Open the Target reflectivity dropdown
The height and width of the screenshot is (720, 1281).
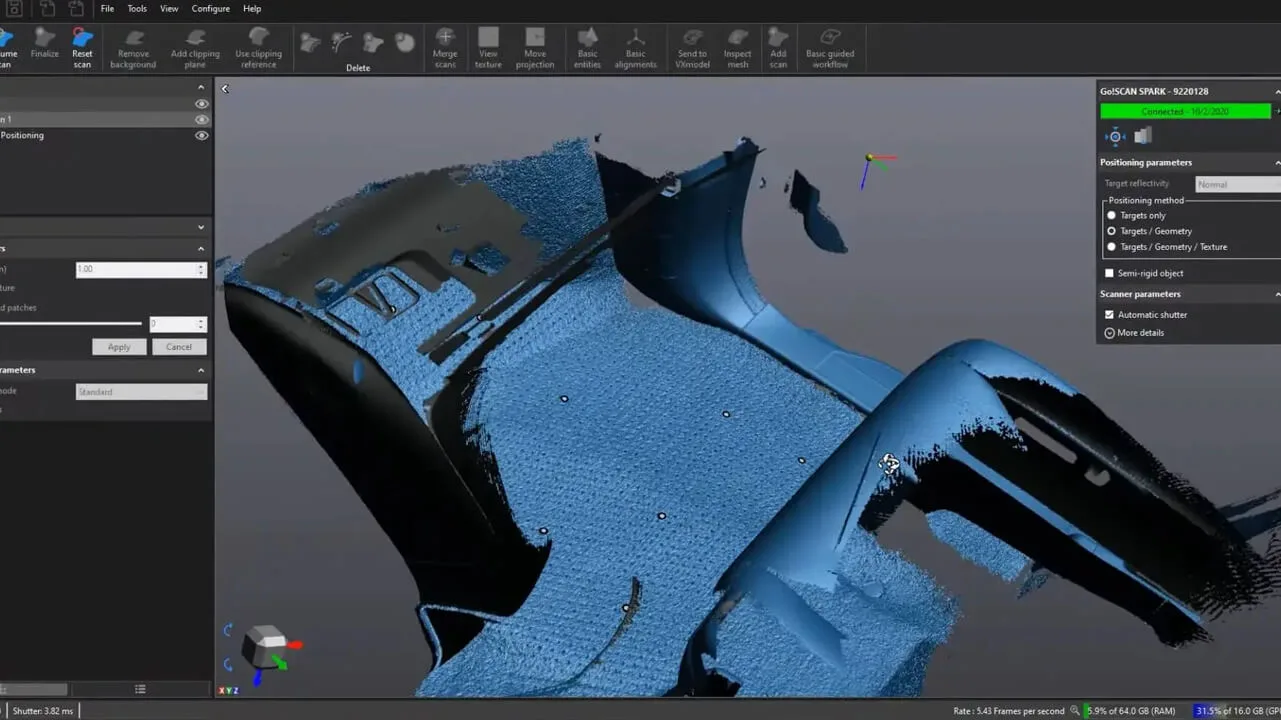(x=1237, y=184)
